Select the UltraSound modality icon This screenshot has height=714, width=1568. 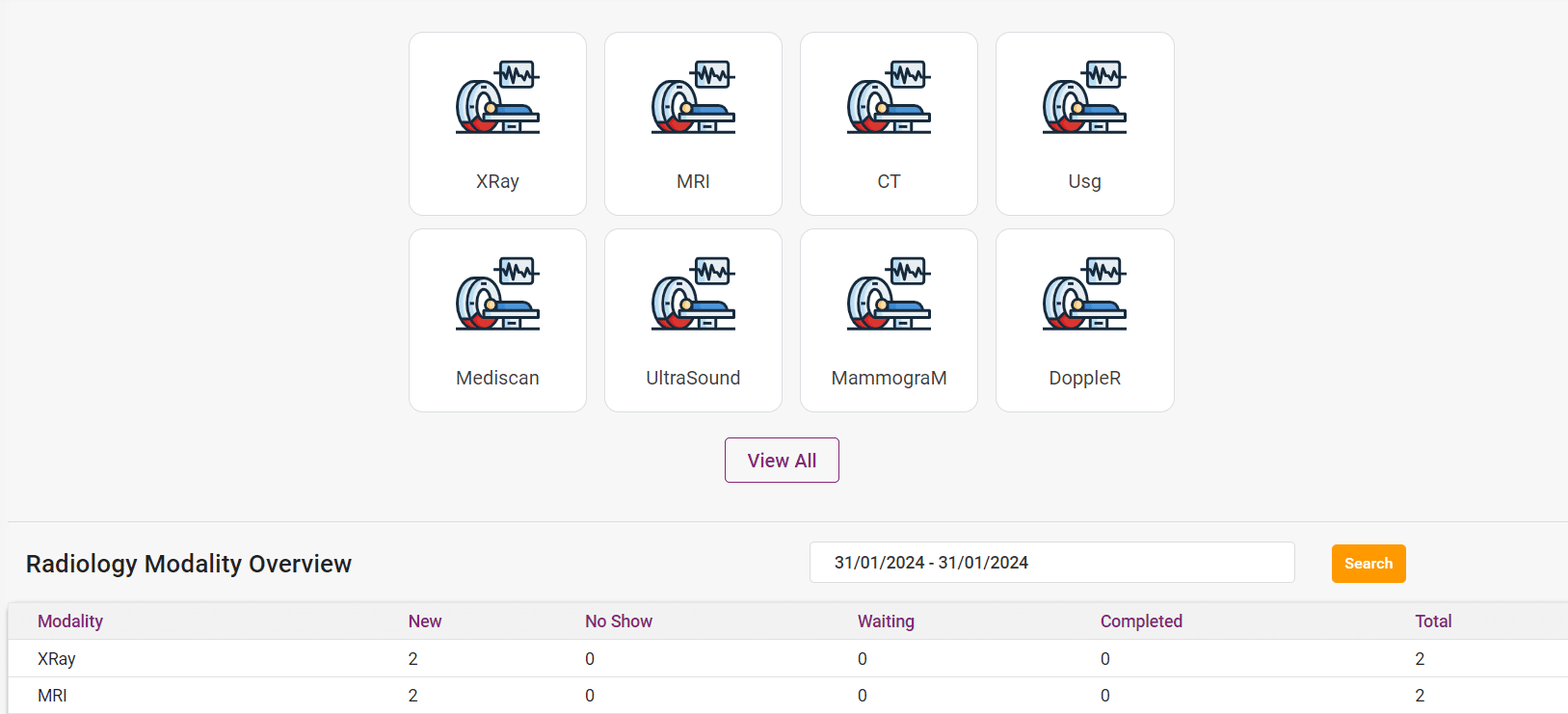pos(693,295)
